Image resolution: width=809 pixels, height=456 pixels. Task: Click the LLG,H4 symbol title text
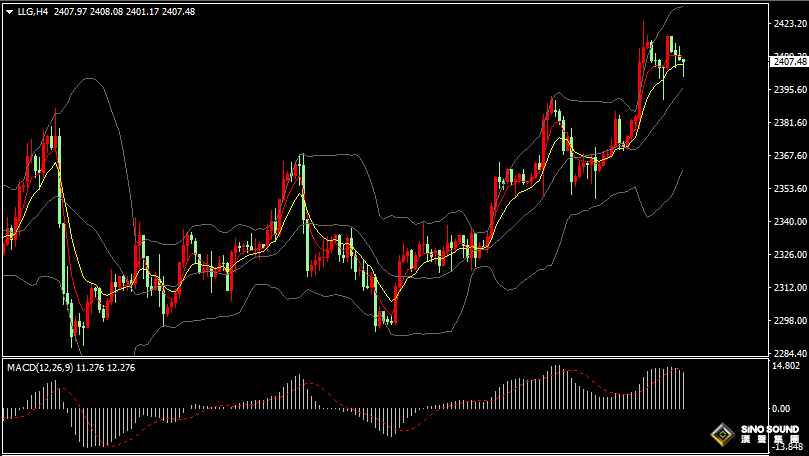[x=31, y=12]
